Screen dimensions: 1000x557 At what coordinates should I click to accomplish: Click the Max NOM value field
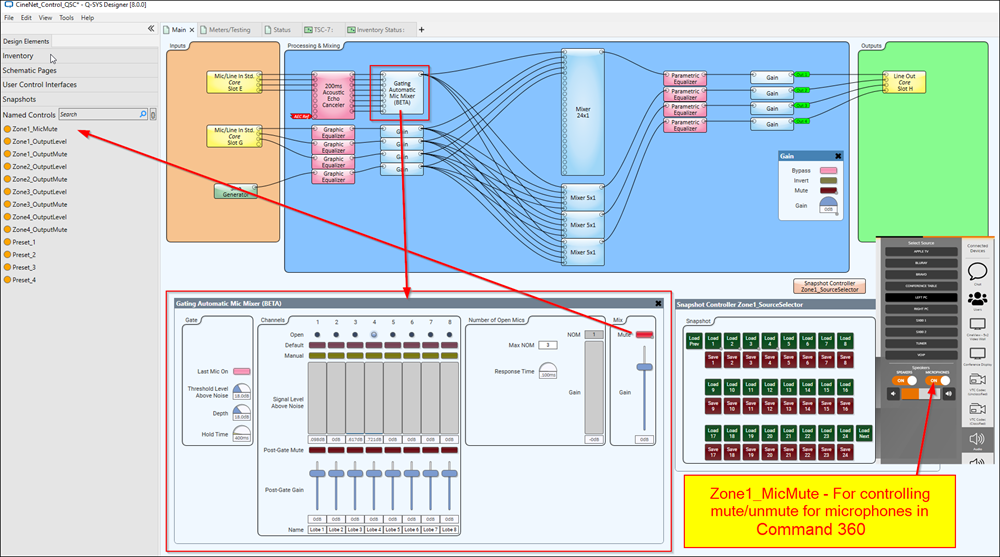tap(551, 344)
